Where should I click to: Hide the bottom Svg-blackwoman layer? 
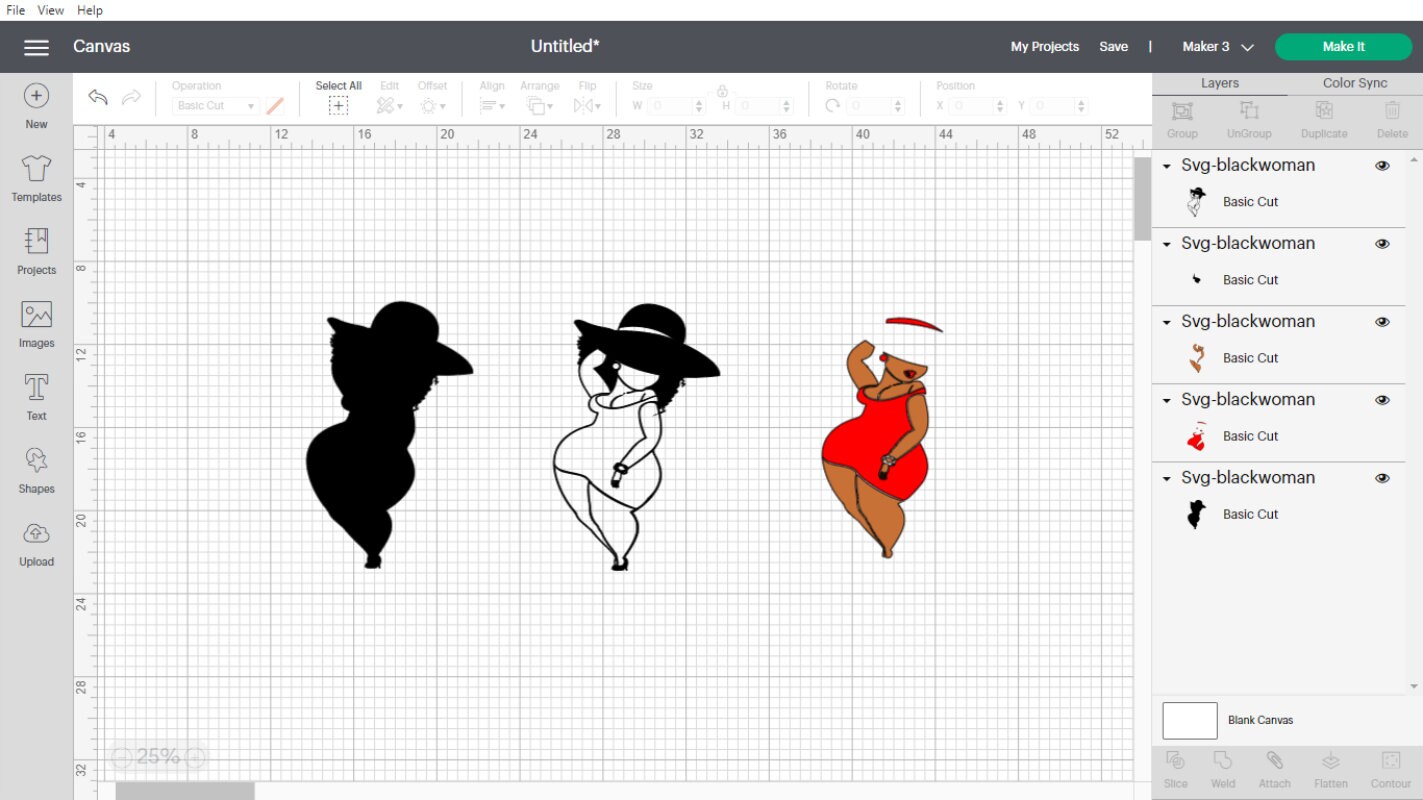pos(1382,477)
